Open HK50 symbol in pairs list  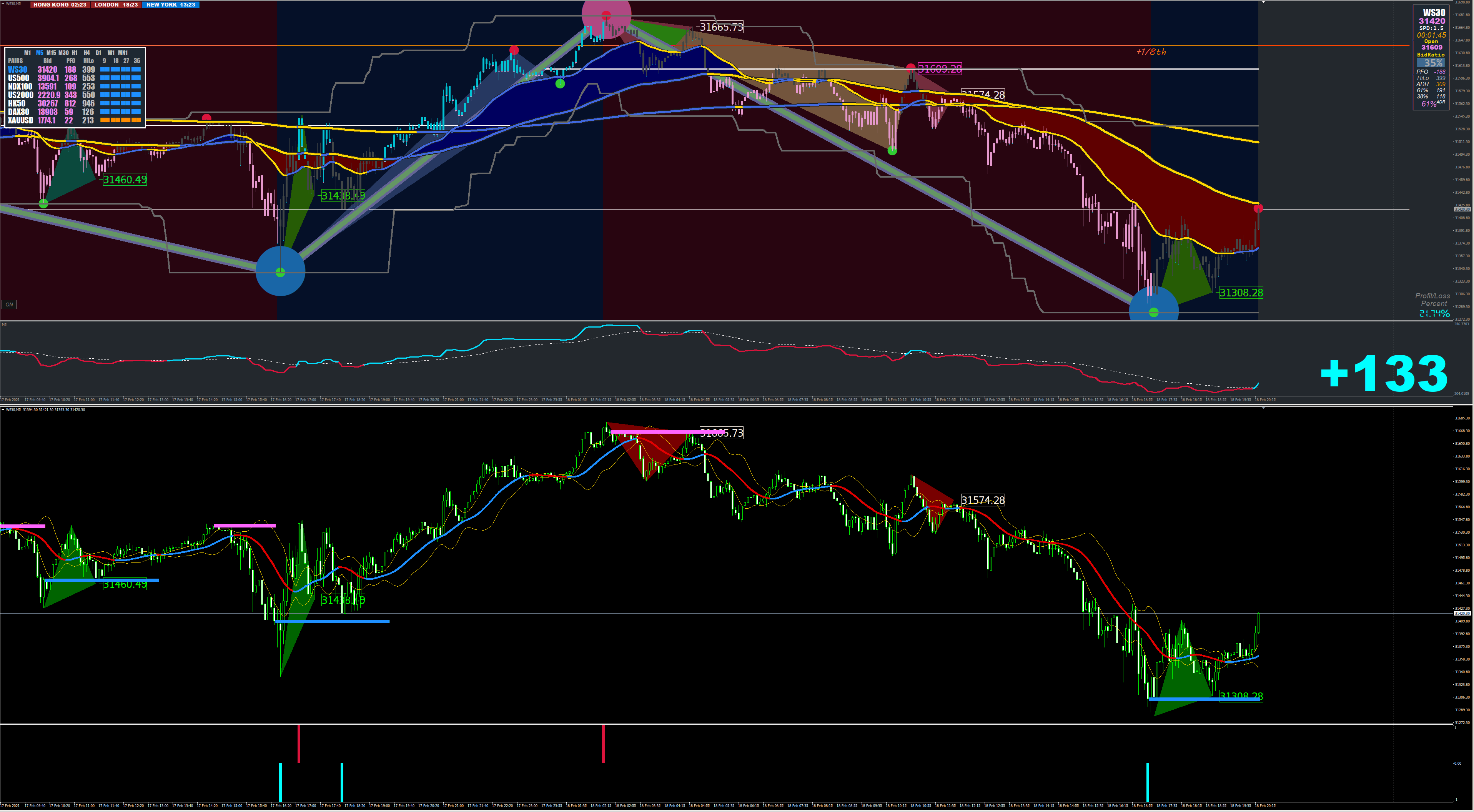(x=17, y=103)
